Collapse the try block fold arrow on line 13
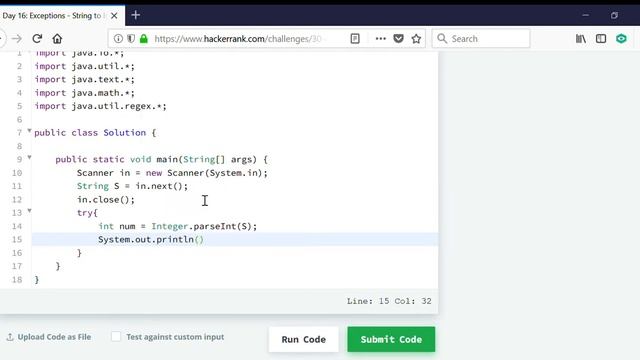Image resolution: width=640 pixels, height=360 pixels. pos(29,211)
